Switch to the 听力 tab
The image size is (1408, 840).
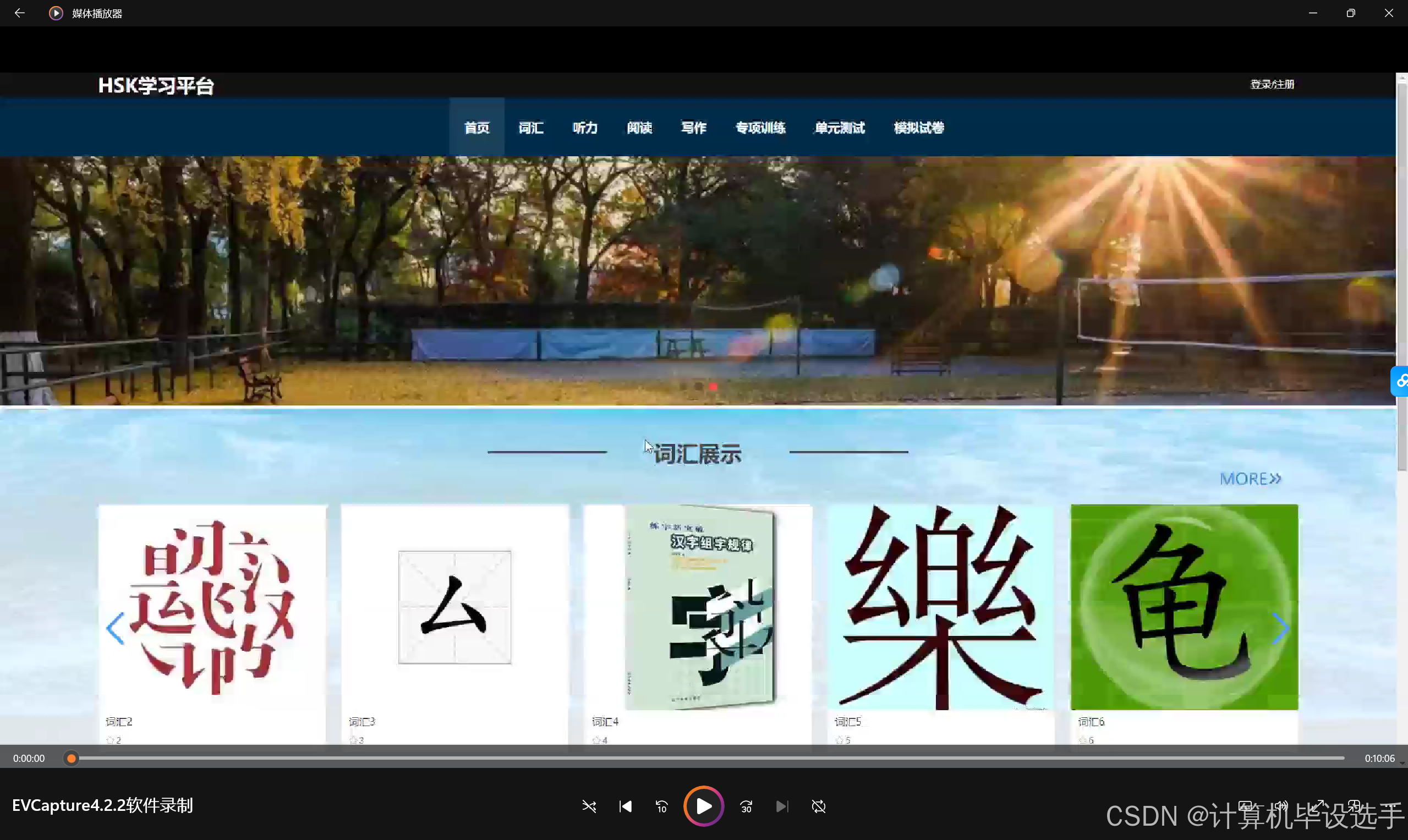pyautogui.click(x=585, y=128)
